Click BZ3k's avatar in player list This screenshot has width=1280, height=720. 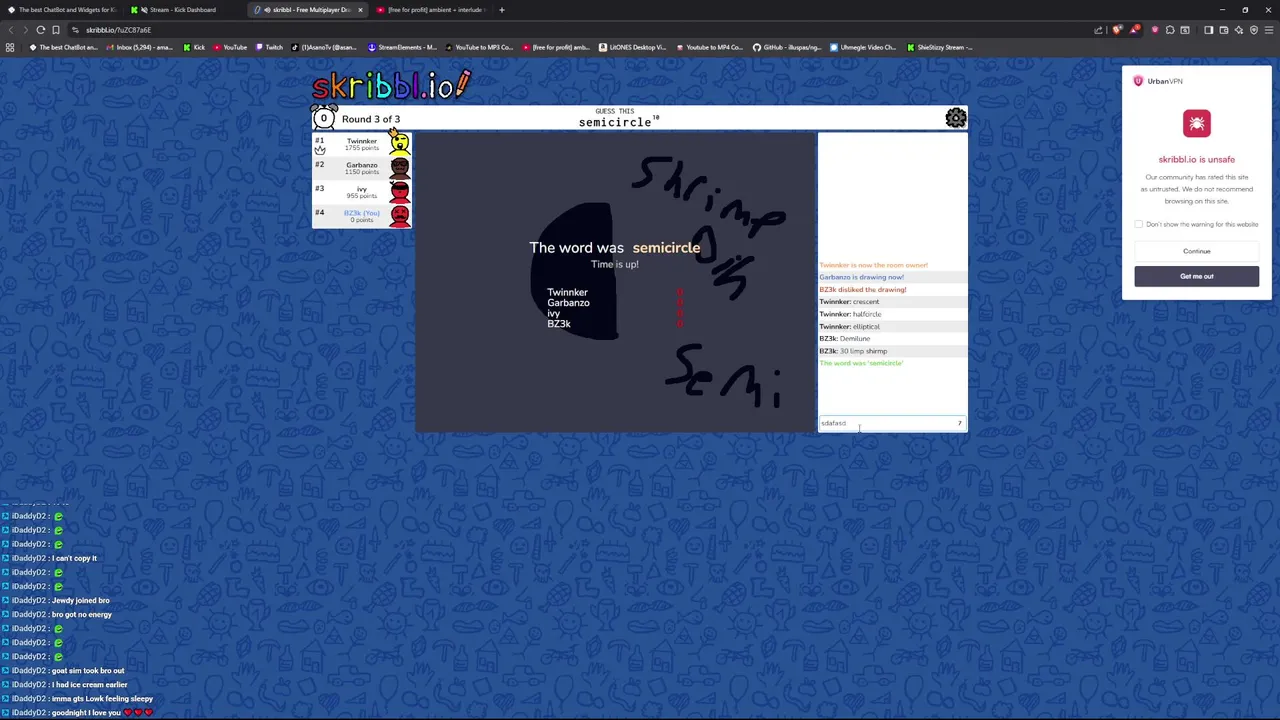[400, 215]
